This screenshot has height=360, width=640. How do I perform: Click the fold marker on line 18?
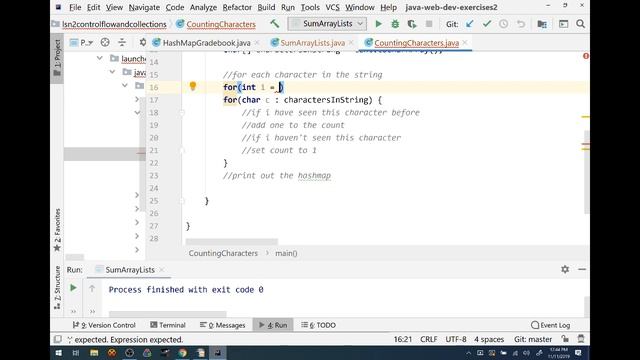[182, 113]
